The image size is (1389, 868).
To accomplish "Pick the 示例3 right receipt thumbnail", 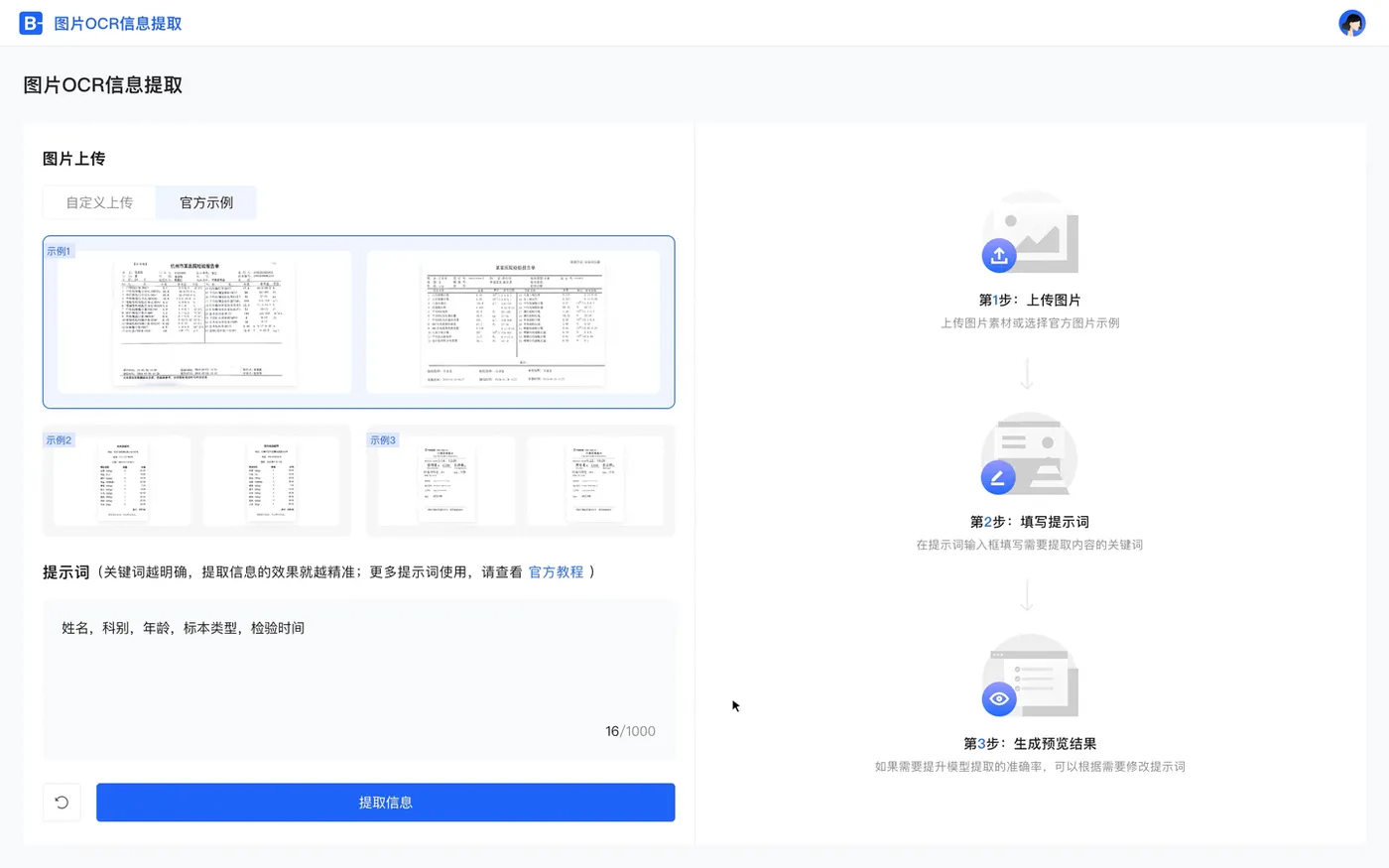I will tap(594, 481).
